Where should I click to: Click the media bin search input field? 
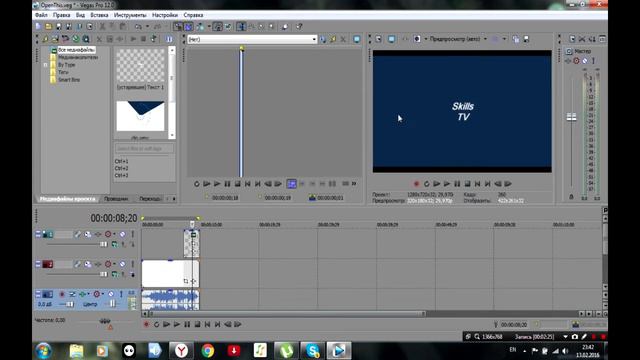(x=144, y=148)
